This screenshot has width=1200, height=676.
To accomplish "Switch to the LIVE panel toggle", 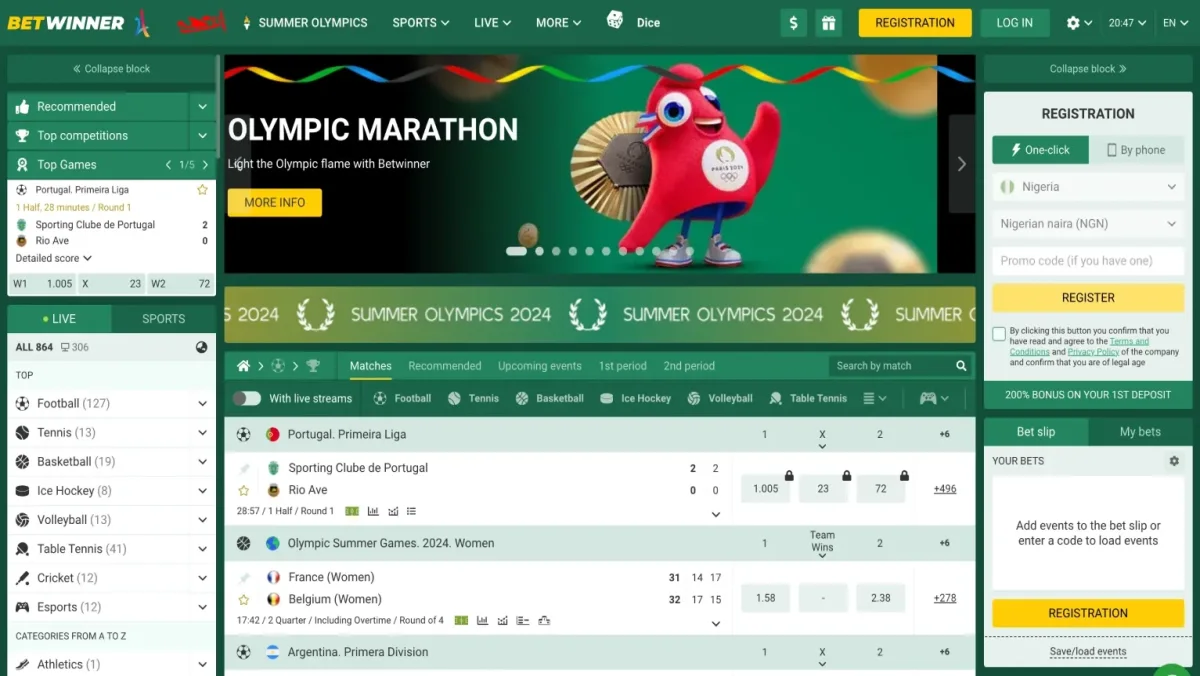I will 59,319.
